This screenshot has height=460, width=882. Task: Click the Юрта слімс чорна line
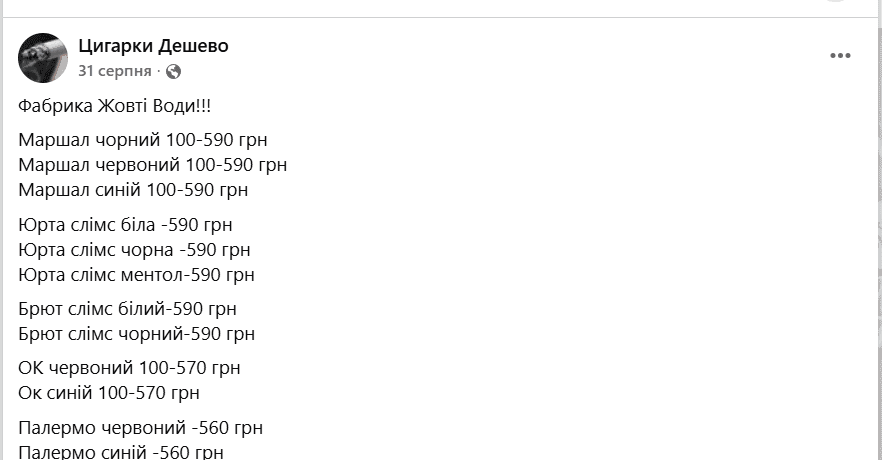tap(134, 249)
